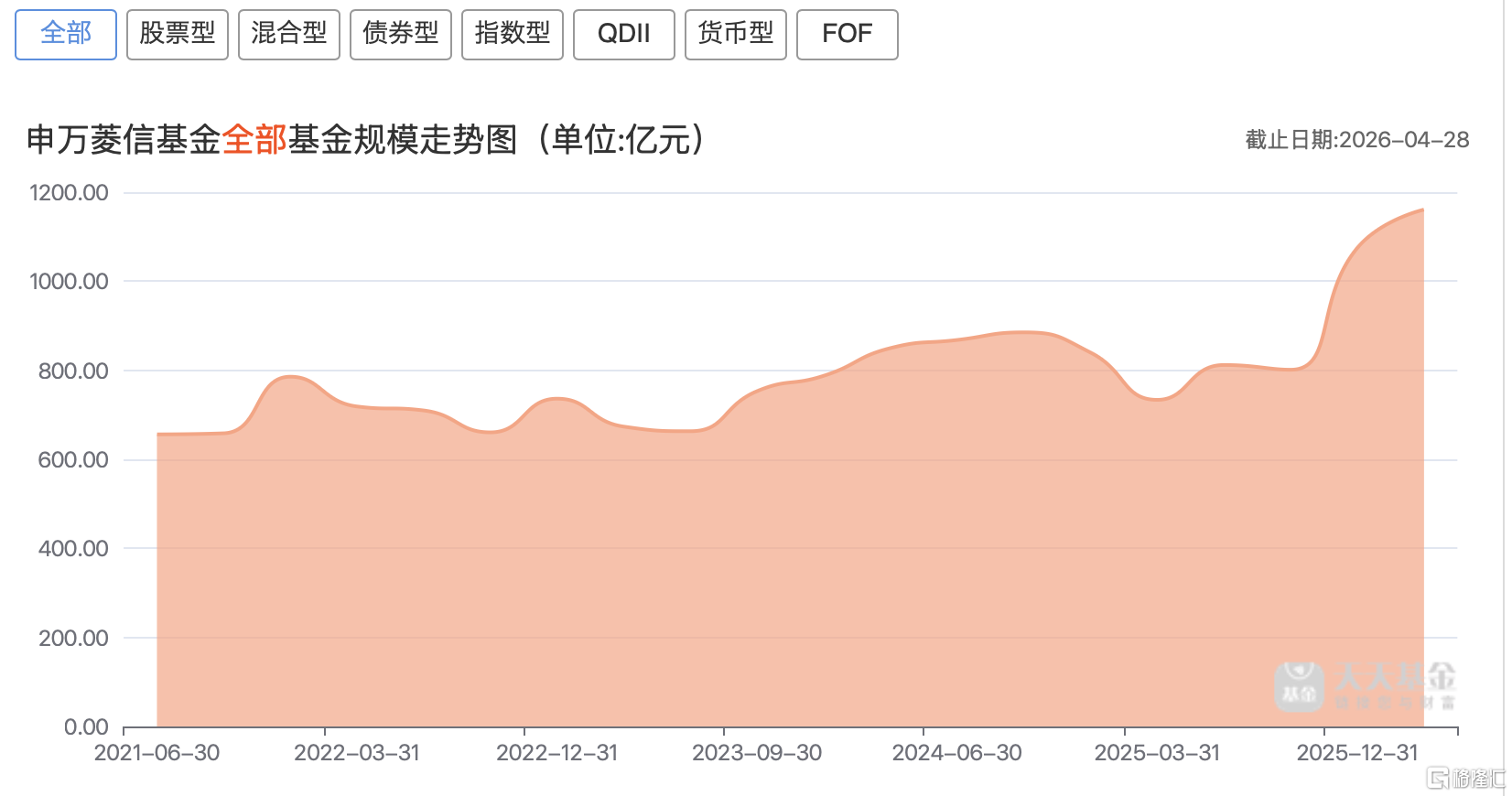Click the 2022-12-31 x-axis date
This screenshot has width=1512, height=796.
[557, 753]
